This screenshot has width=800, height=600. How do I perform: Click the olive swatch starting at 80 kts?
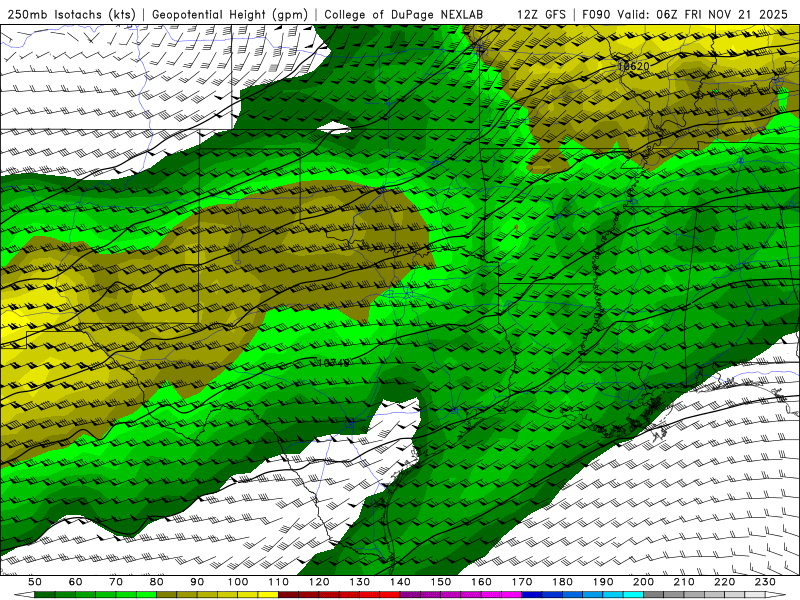pos(166,595)
